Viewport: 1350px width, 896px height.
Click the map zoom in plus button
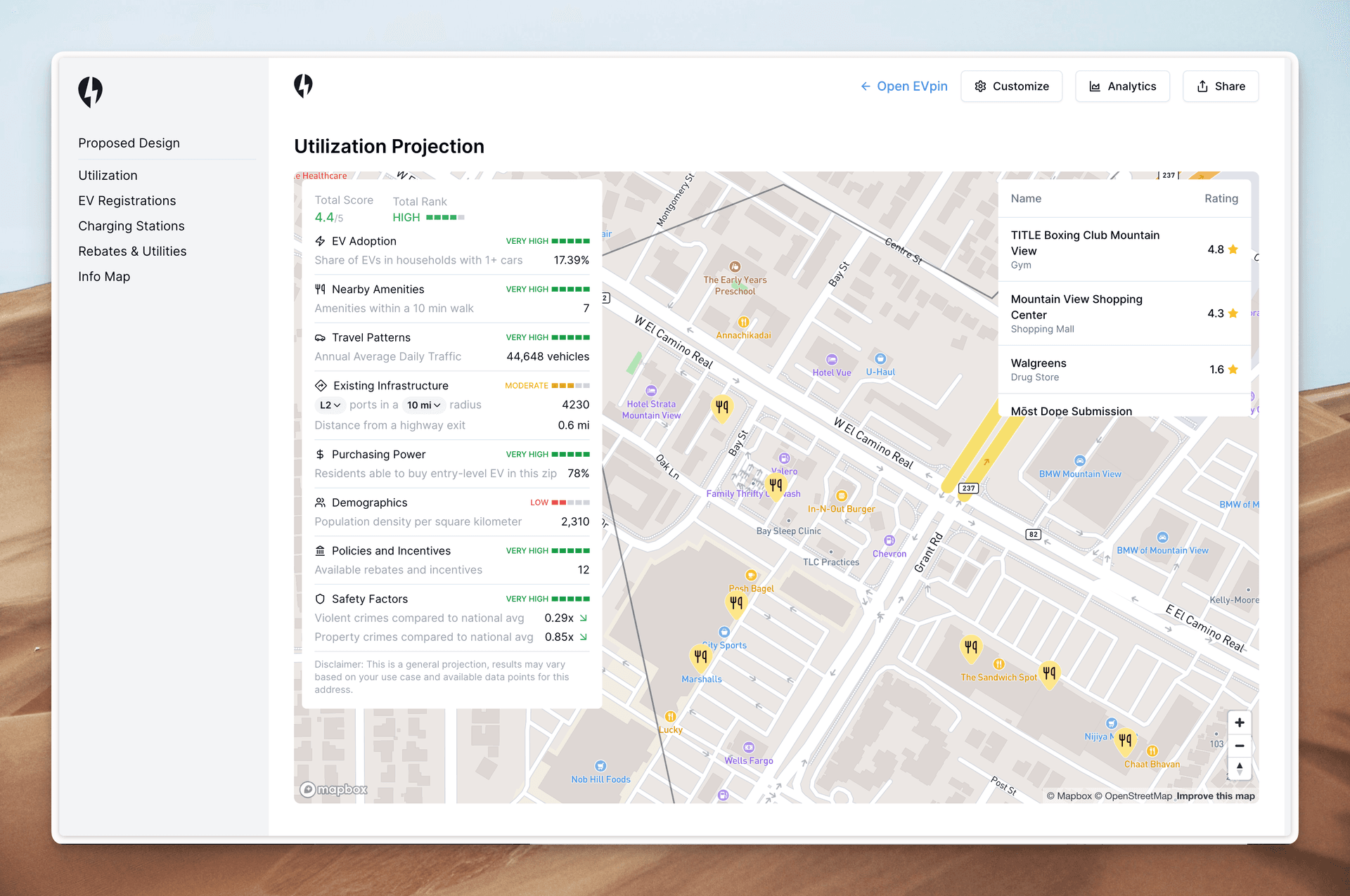coord(1240,722)
